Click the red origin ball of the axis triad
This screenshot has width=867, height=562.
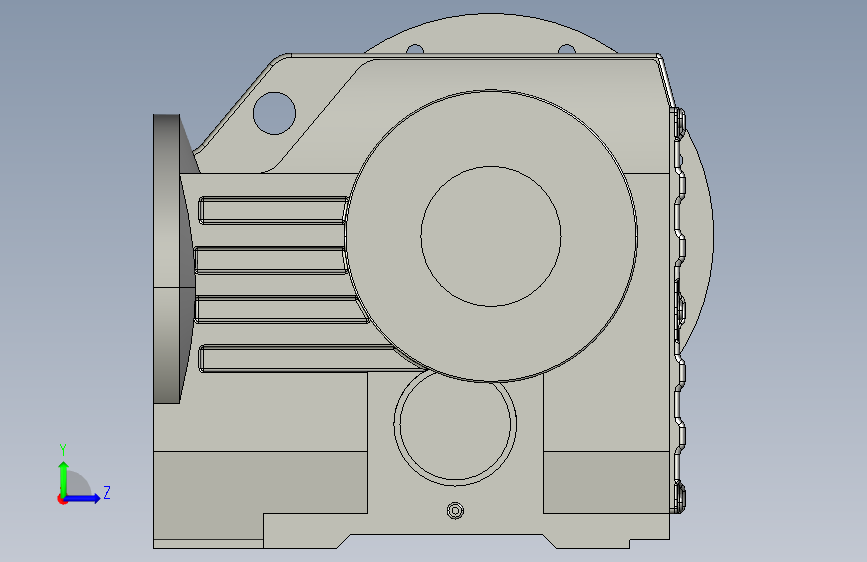[62, 499]
